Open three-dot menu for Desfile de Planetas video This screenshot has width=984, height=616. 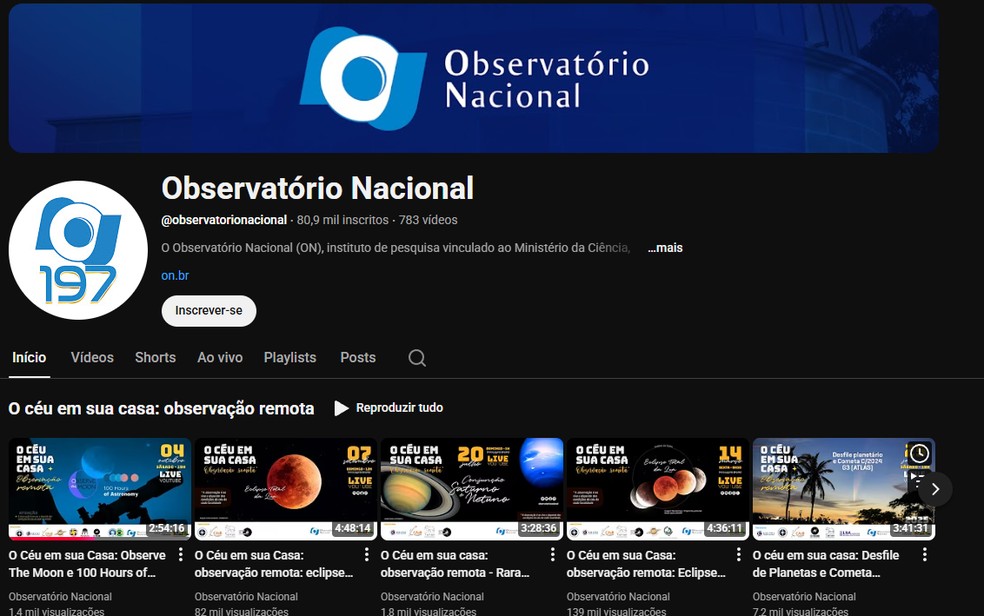[924, 555]
